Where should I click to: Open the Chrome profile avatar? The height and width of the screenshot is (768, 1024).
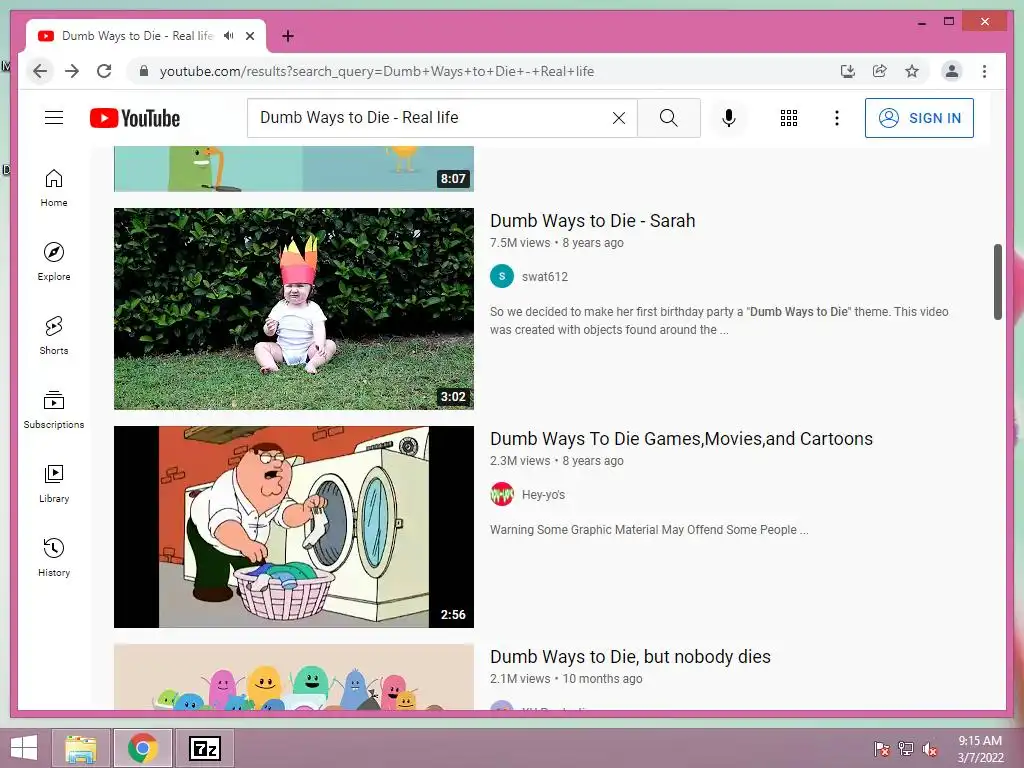(952, 71)
